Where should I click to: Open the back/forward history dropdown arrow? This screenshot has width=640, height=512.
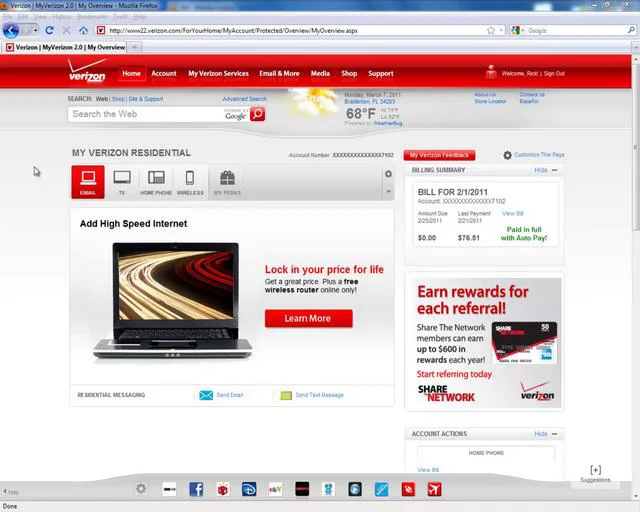(x=36, y=30)
